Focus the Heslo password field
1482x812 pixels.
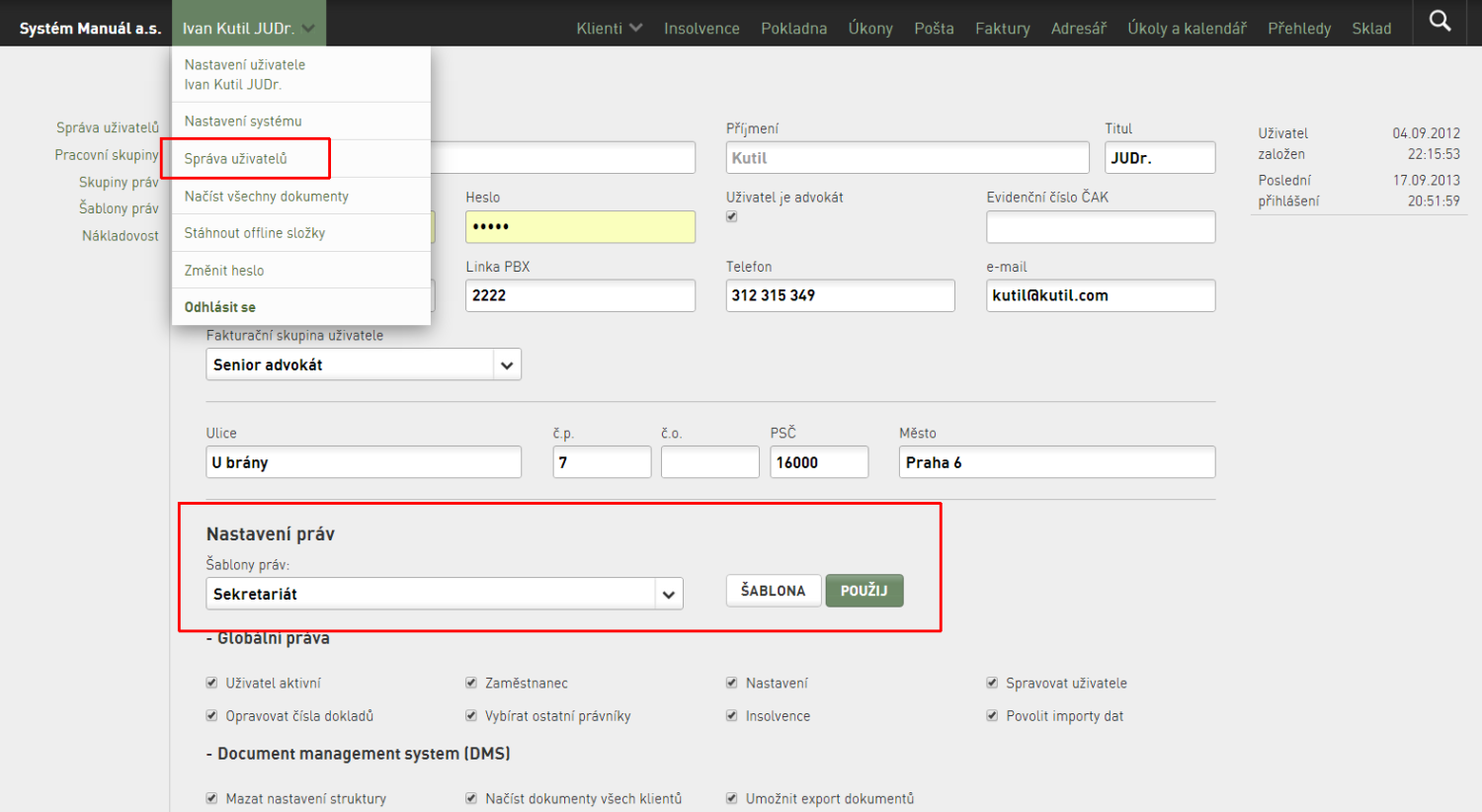pyautogui.click(x=580, y=227)
